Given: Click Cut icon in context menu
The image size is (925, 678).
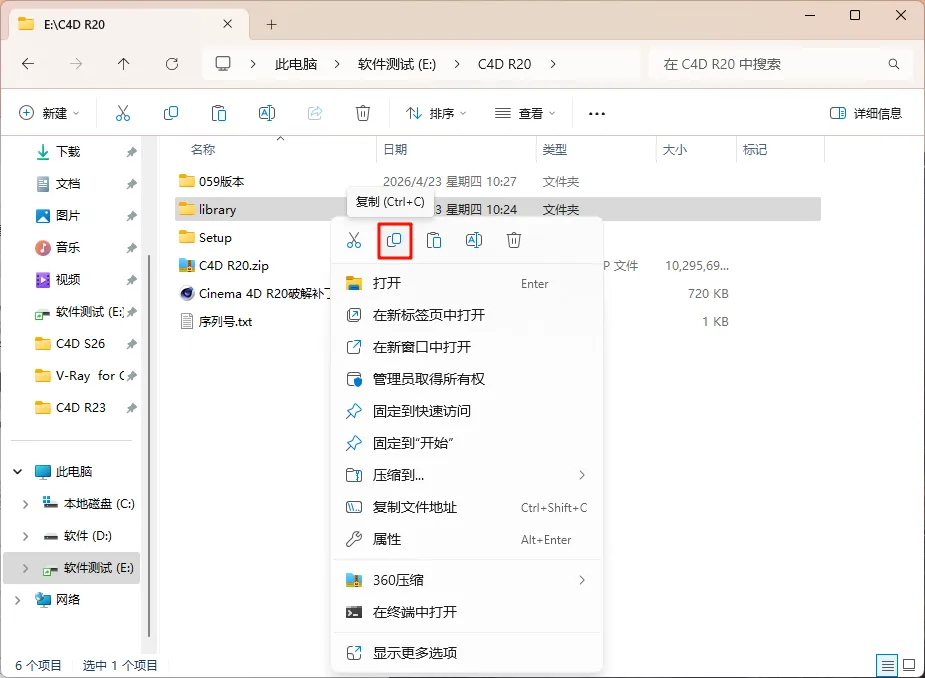Looking at the screenshot, I should tap(354, 240).
